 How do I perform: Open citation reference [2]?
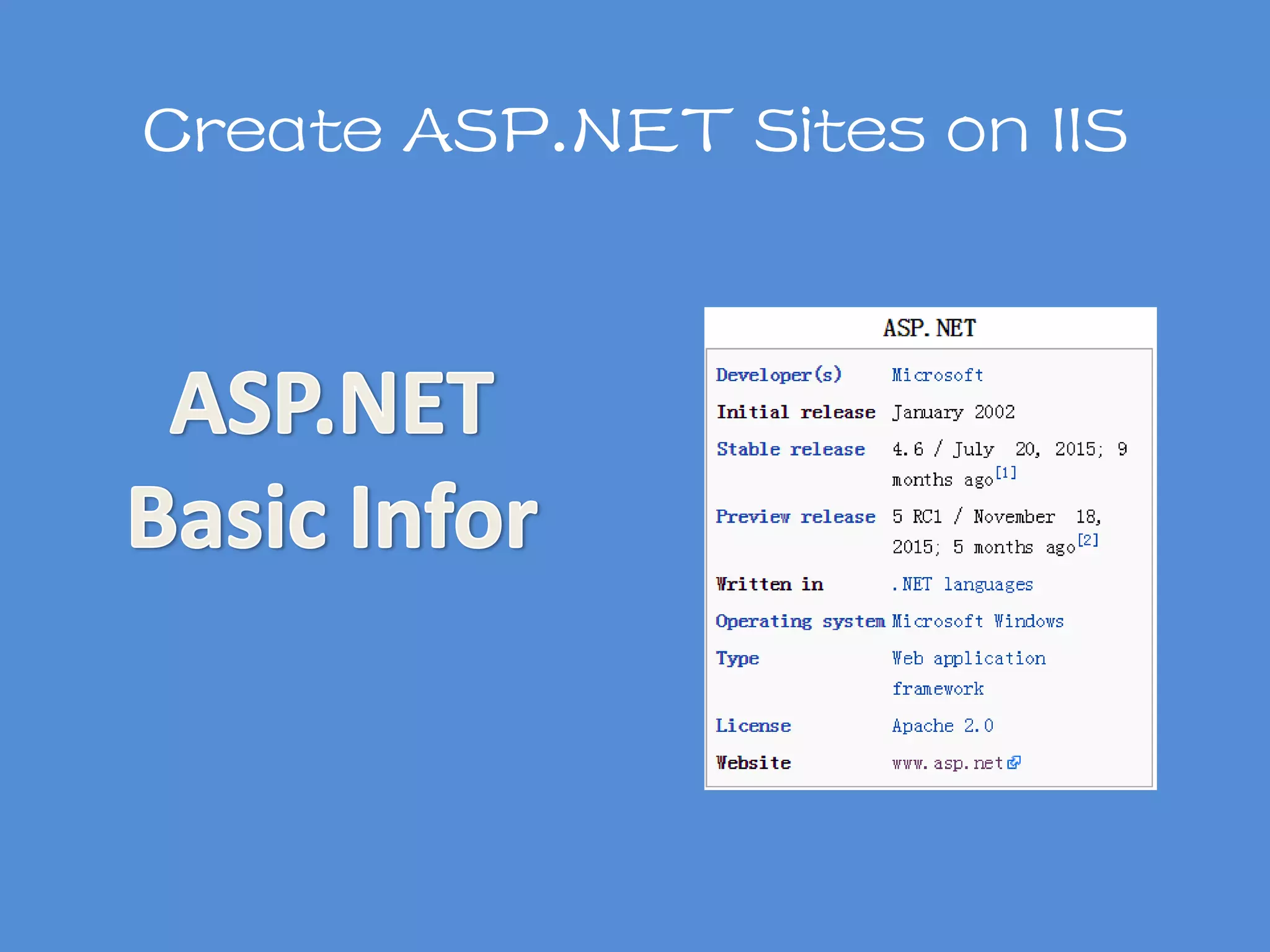tap(1088, 540)
